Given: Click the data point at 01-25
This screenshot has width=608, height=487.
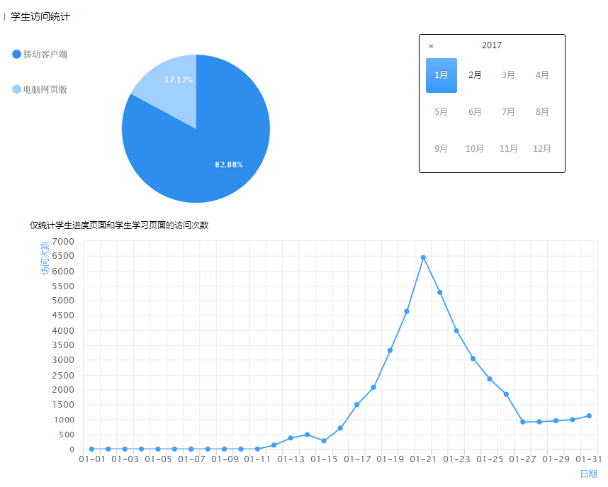Looking at the screenshot, I should [x=490, y=379].
